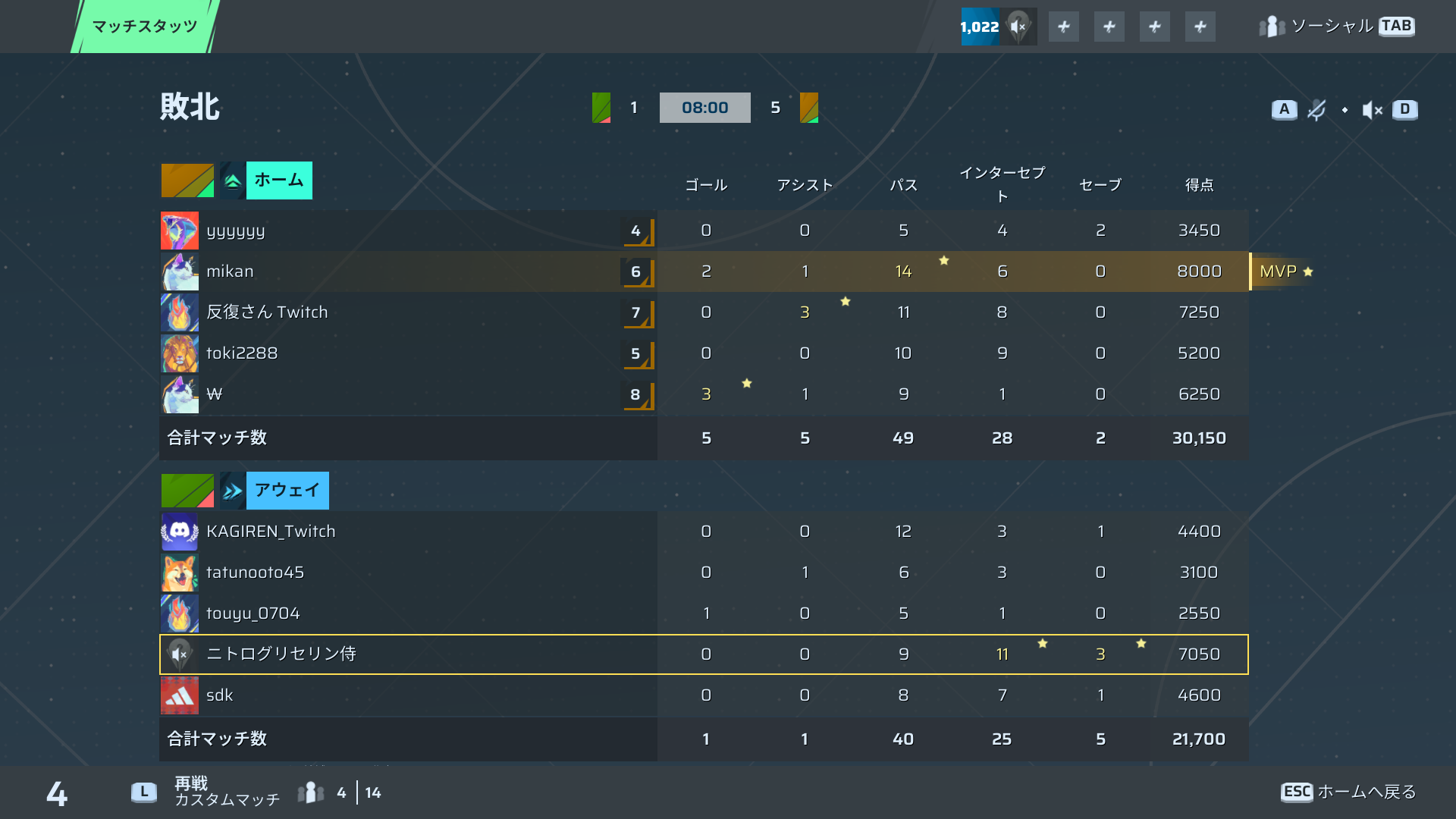Unmute the ニトログリセリン侍 player row icon

(180, 654)
